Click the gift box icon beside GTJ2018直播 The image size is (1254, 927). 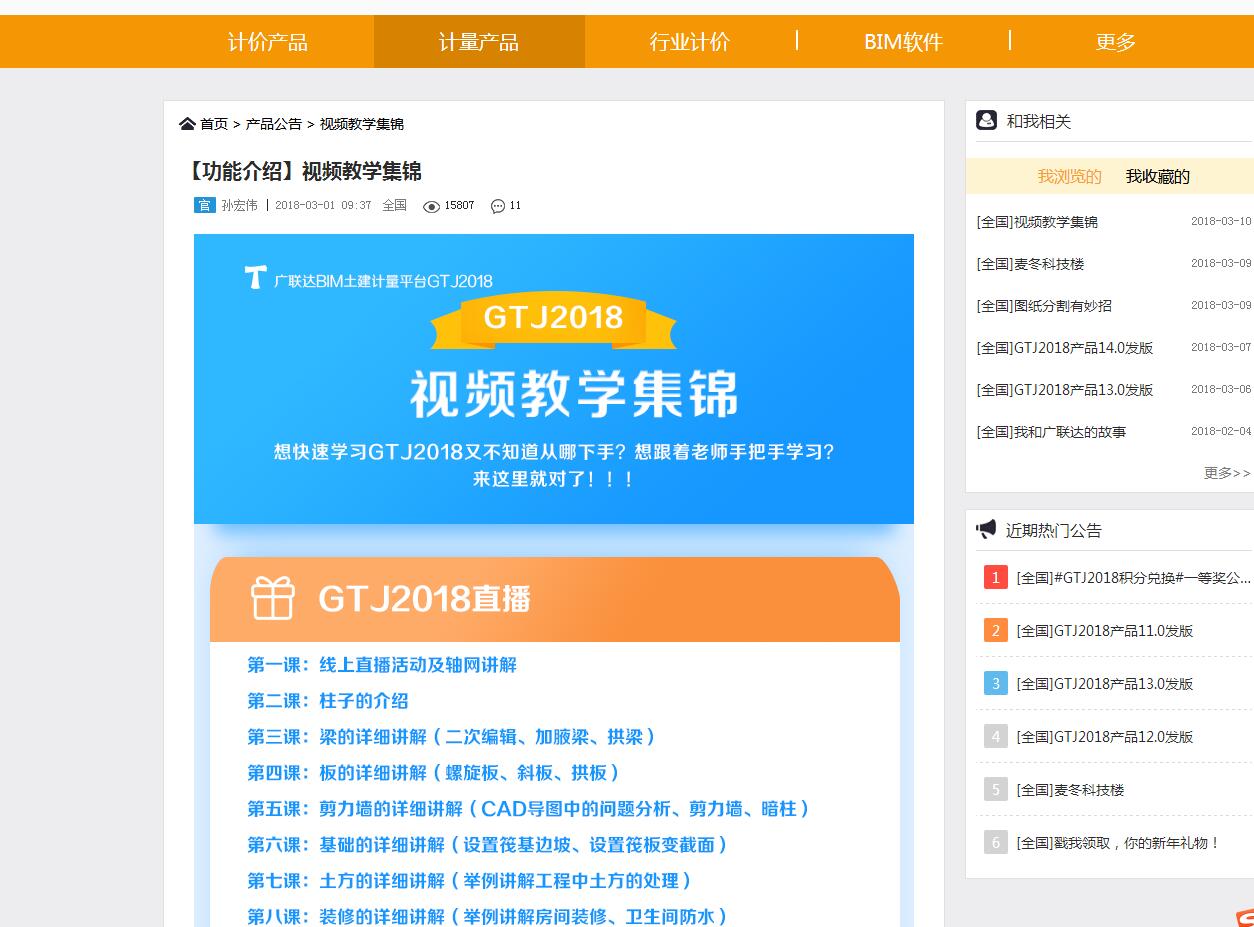(x=272, y=598)
